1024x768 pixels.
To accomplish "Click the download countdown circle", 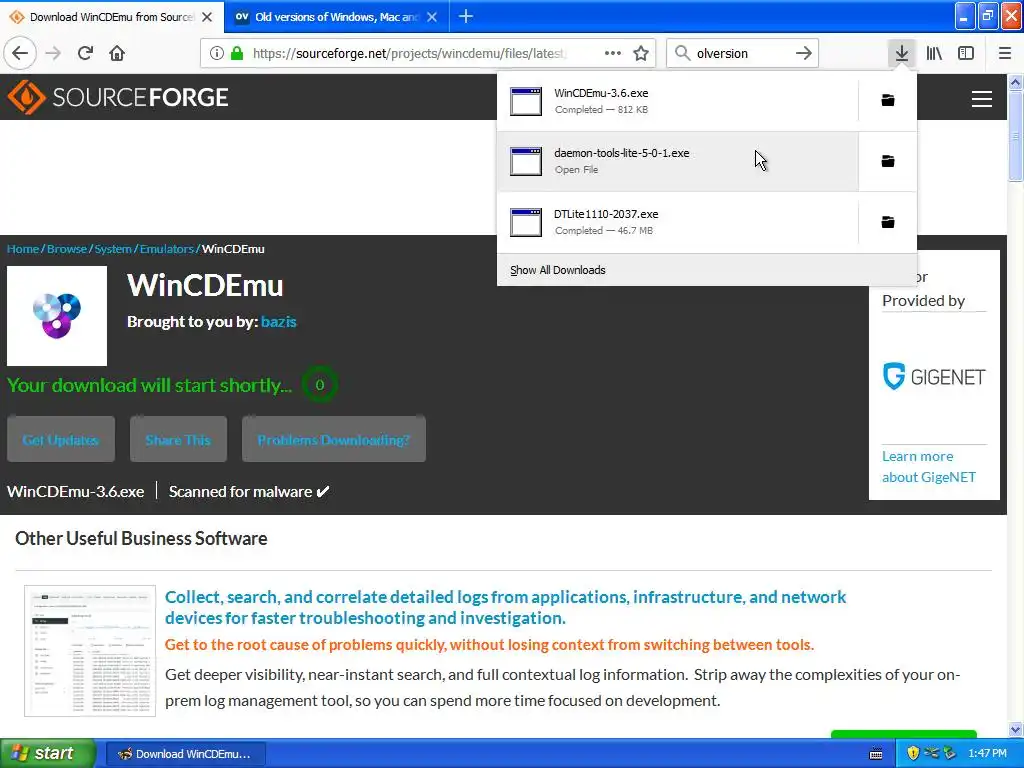I will click(319, 385).
